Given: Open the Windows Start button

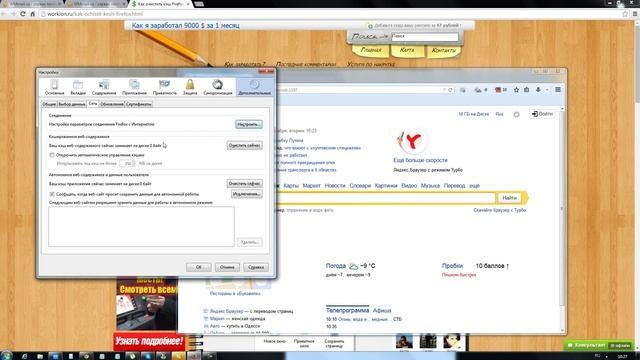Looking at the screenshot, I should pos(6,356).
